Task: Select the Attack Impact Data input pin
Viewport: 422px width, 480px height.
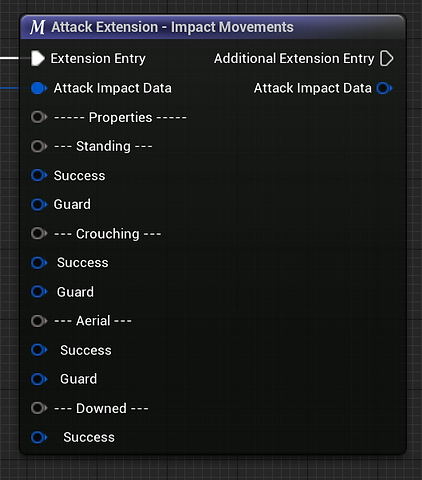Action: pyautogui.click(x=39, y=88)
